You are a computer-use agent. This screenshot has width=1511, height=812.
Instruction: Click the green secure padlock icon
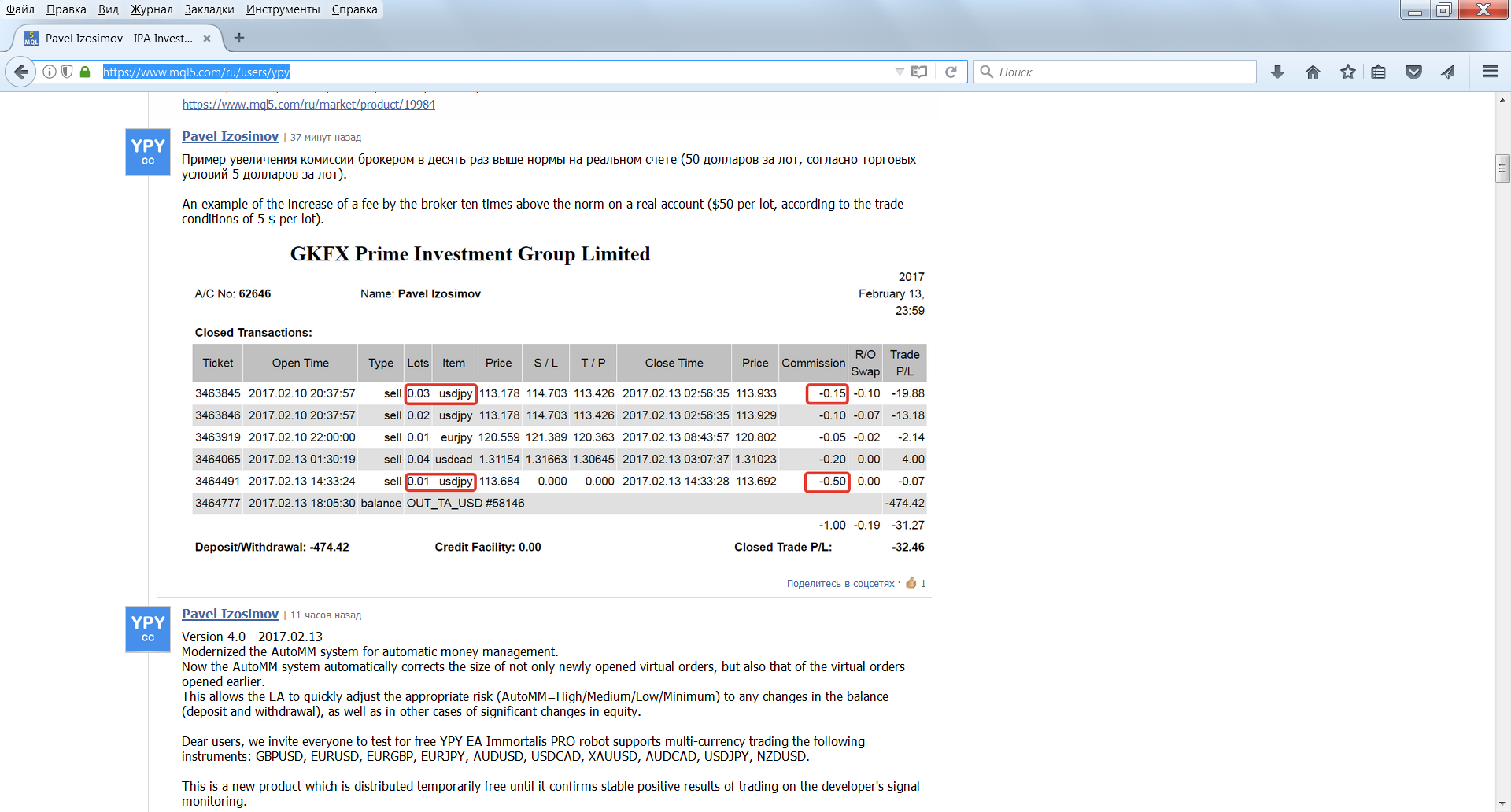[85, 72]
